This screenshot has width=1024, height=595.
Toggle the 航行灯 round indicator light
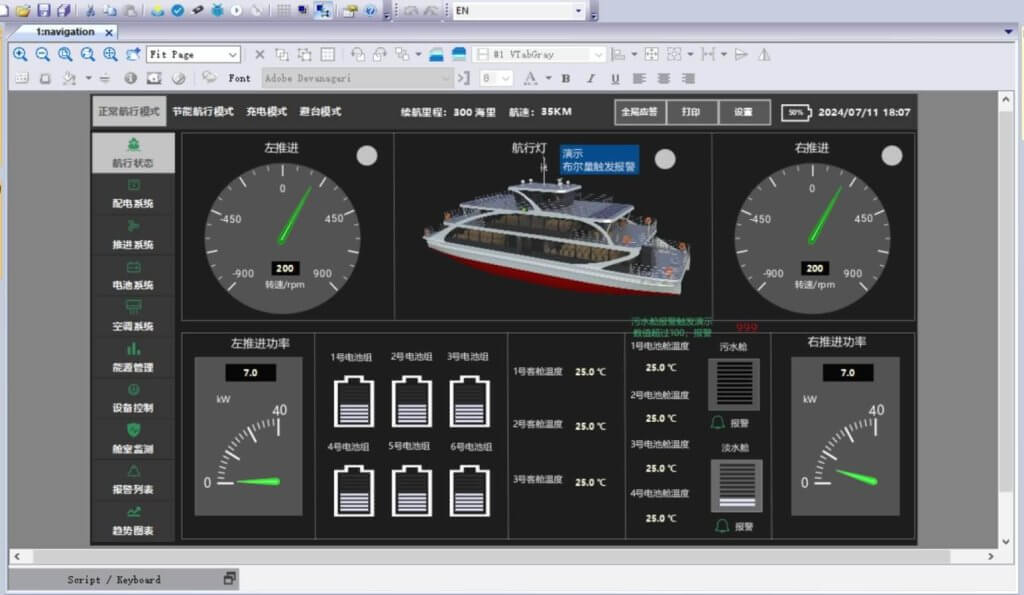click(x=665, y=158)
